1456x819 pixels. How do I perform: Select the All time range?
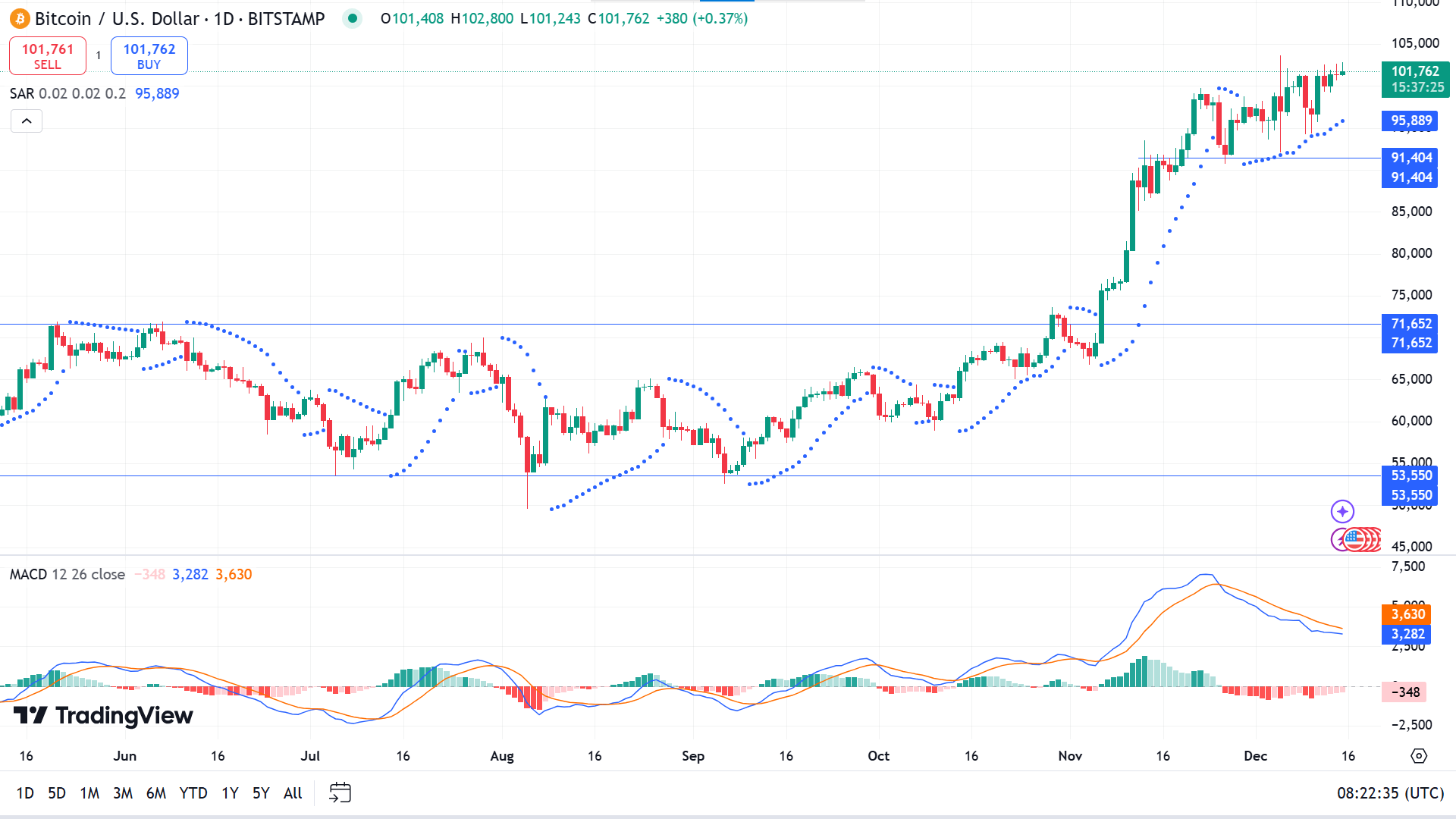[x=293, y=793]
